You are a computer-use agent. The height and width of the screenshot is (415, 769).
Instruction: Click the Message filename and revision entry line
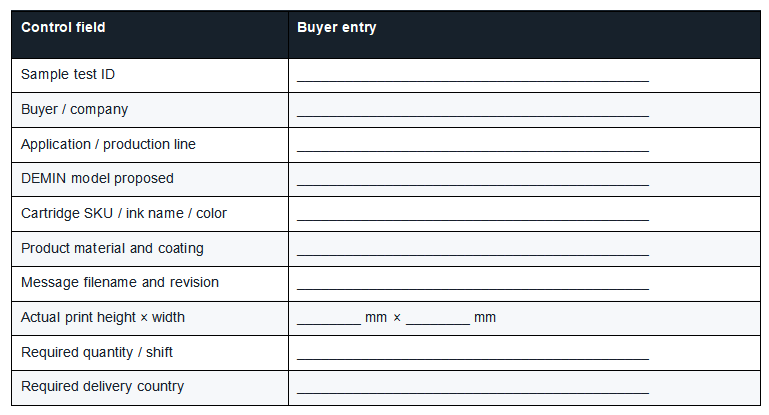pos(473,284)
